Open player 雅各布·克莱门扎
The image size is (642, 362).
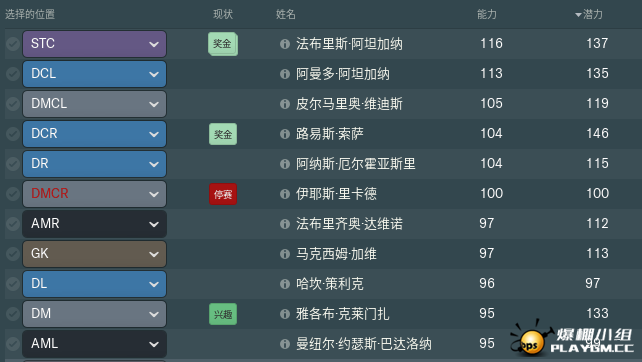pyautogui.click(x=342, y=314)
